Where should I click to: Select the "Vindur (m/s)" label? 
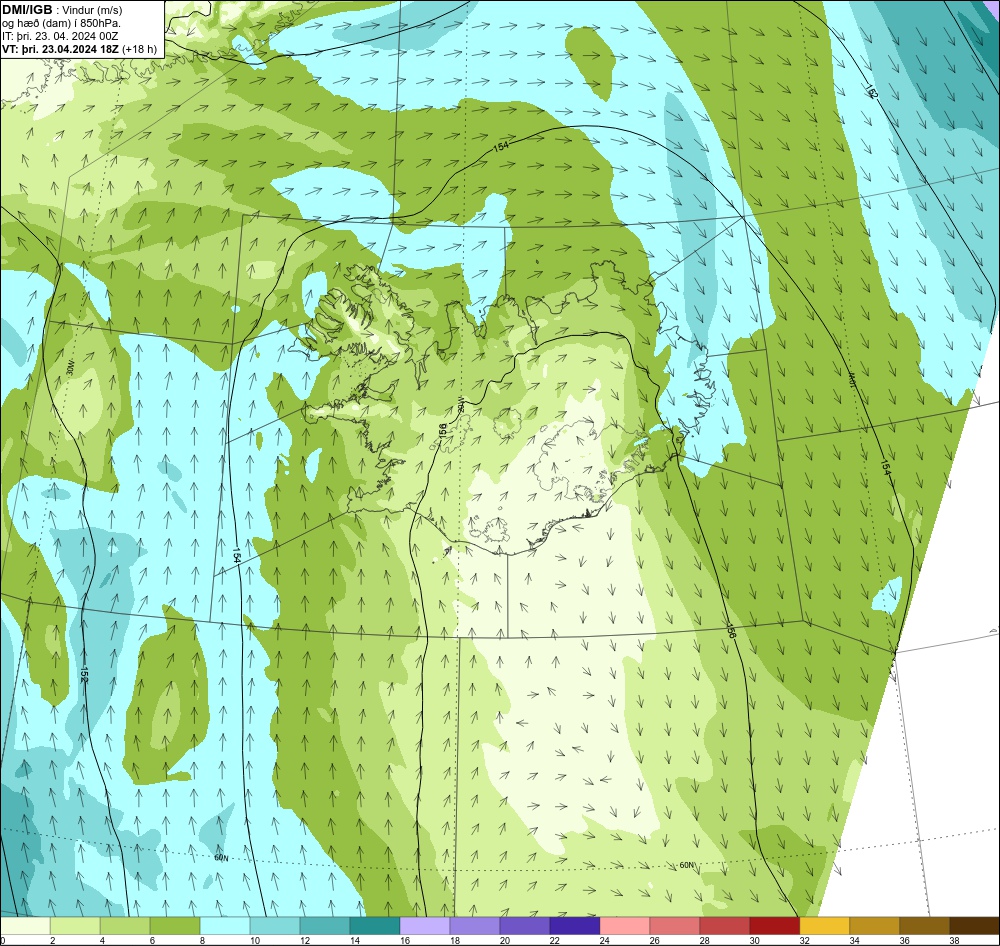coord(92,10)
